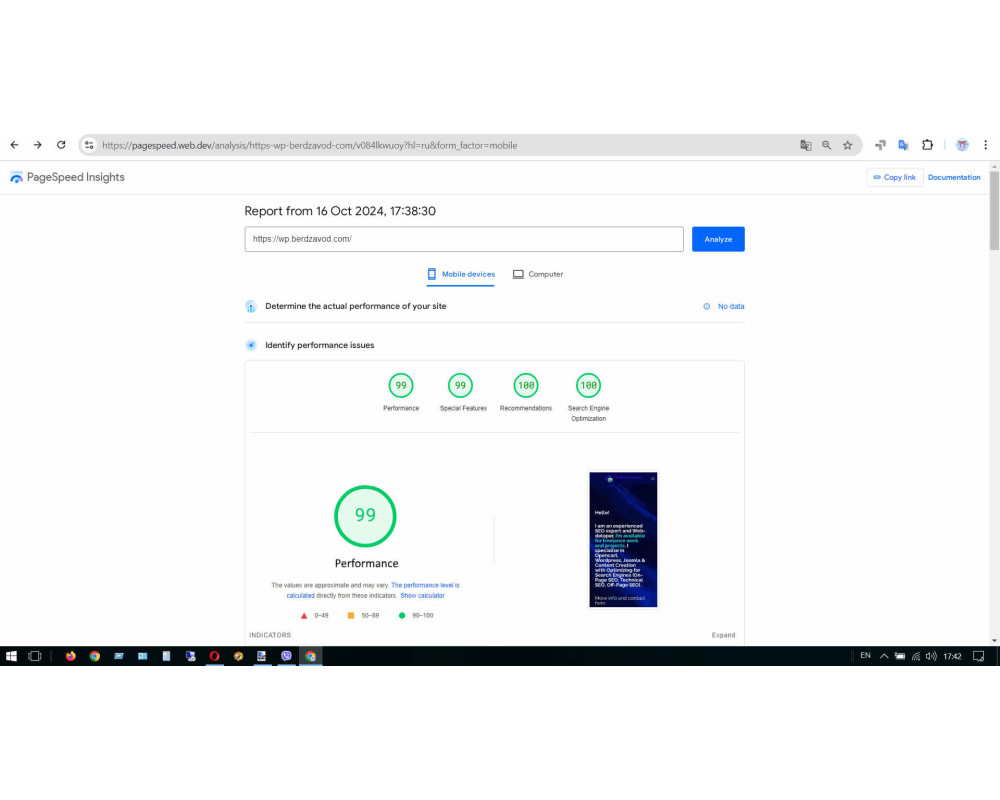The image size is (1000, 800).
Task: Open the site information icon beside URL
Action: coord(89,145)
